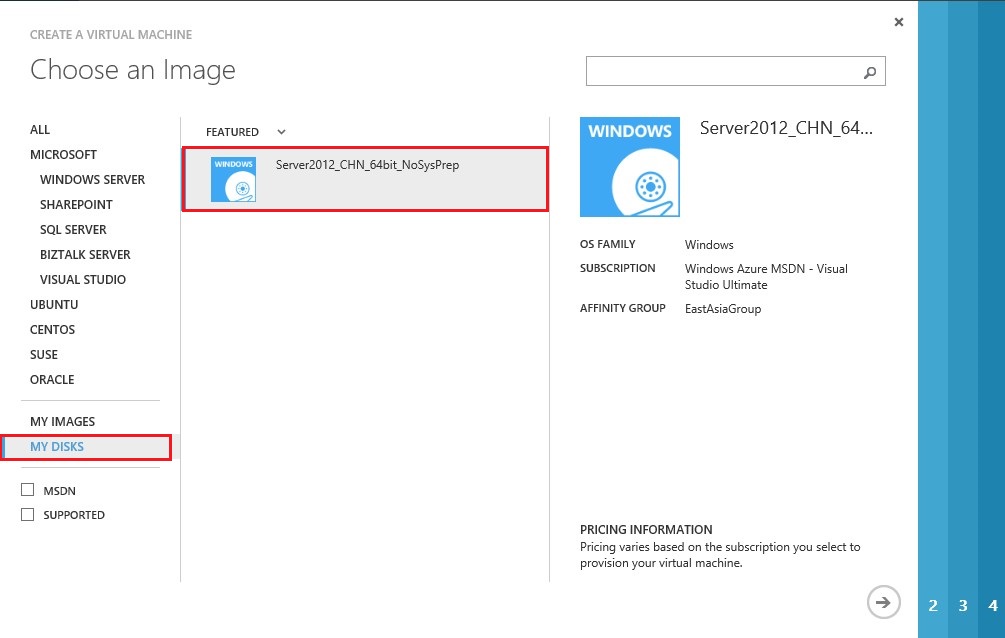The width and height of the screenshot is (1005, 638).
Task: Open the SQL SERVER category
Action: click(73, 230)
